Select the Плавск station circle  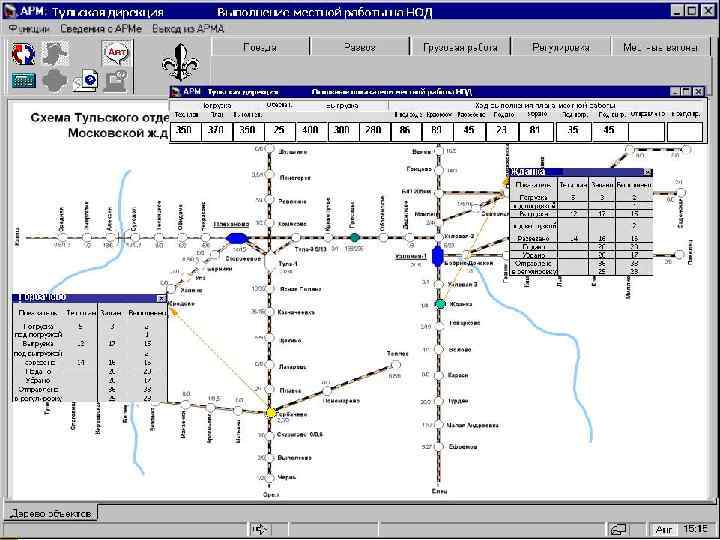click(270, 389)
